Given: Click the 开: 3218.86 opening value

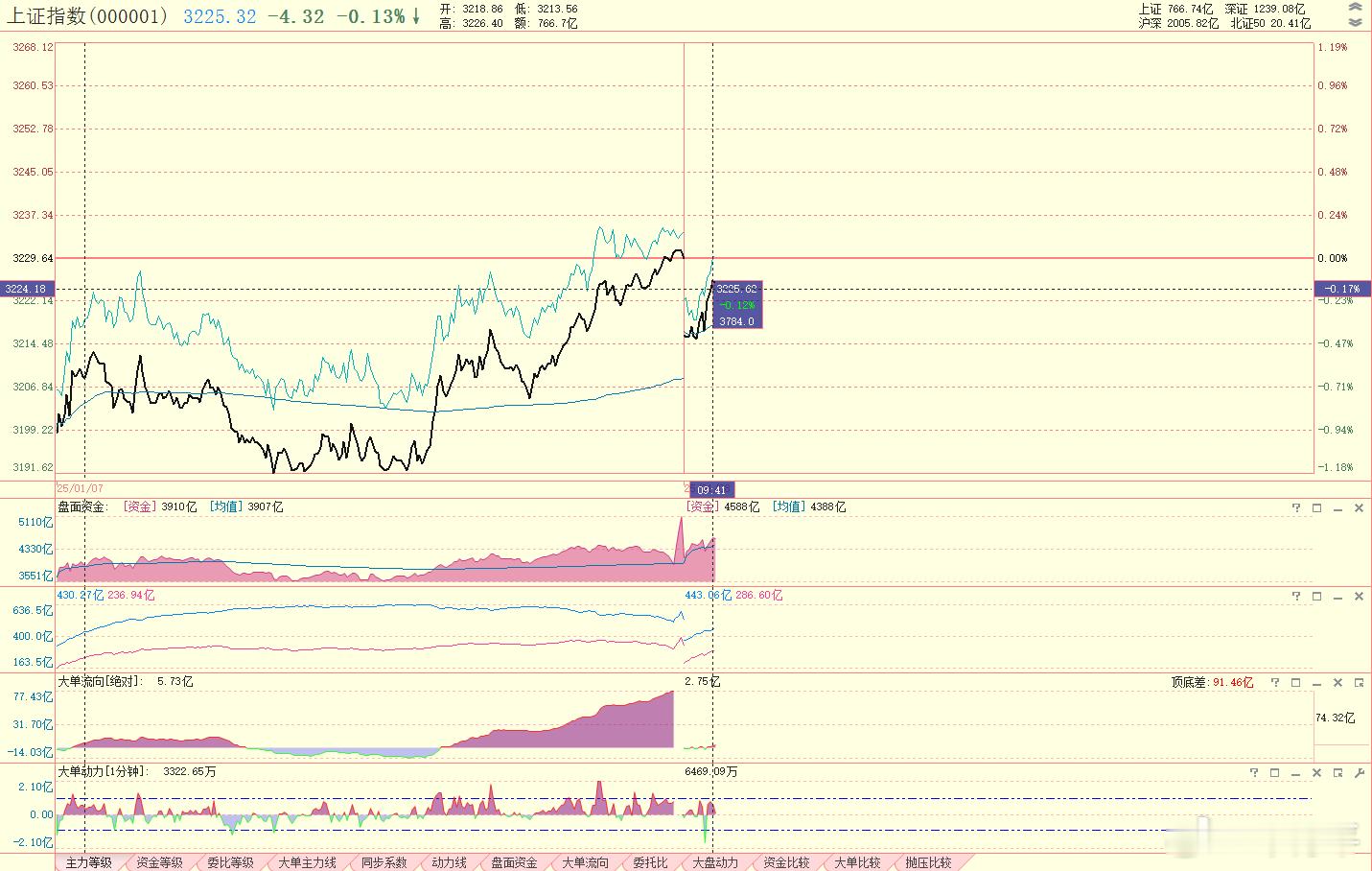Looking at the screenshot, I should coord(471,9).
